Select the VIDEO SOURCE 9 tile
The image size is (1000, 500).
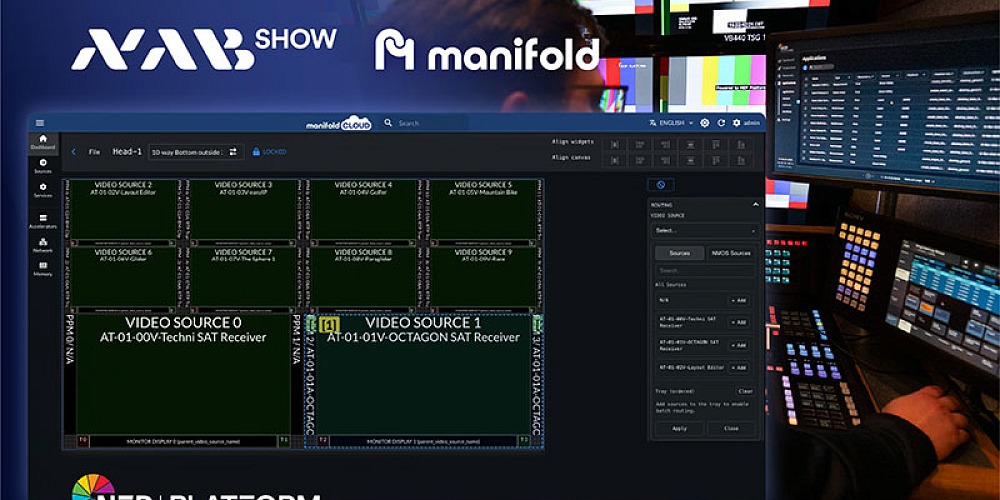[x=483, y=279]
